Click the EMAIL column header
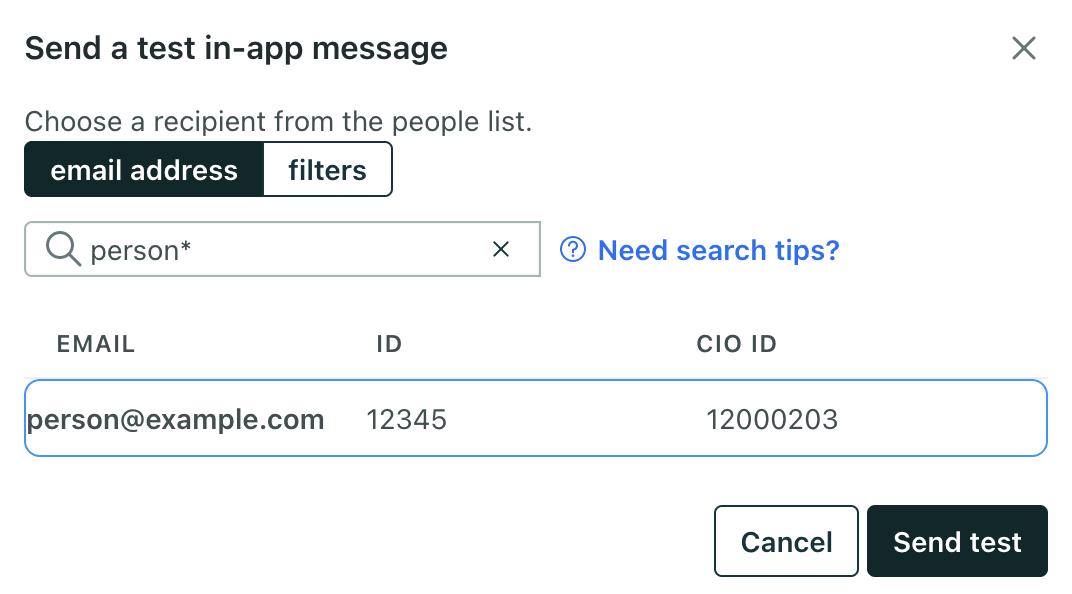The image size is (1072, 594). tap(96, 344)
